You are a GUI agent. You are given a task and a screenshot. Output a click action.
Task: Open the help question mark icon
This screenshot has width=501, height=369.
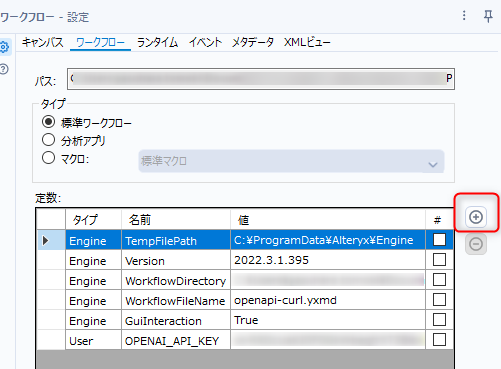(4, 69)
